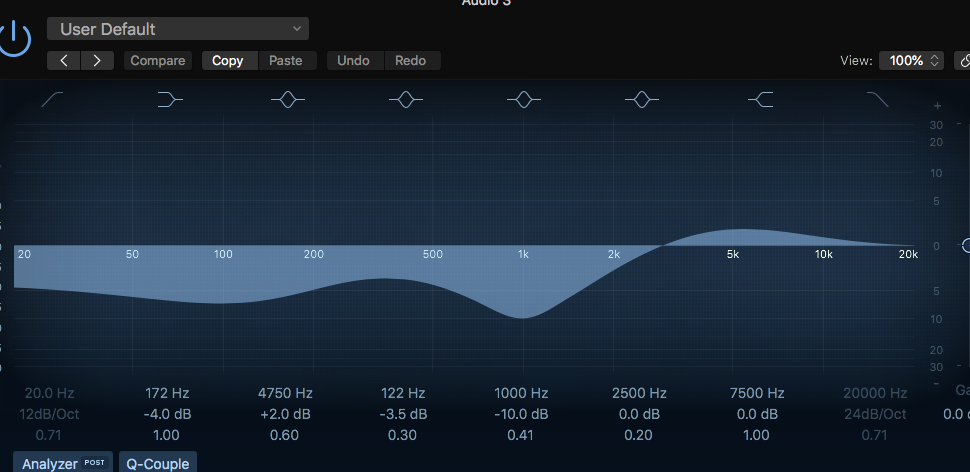Viewport: 970px width, 472px height.
Task: Toggle the high-pass filter band icon
Action: (52, 99)
